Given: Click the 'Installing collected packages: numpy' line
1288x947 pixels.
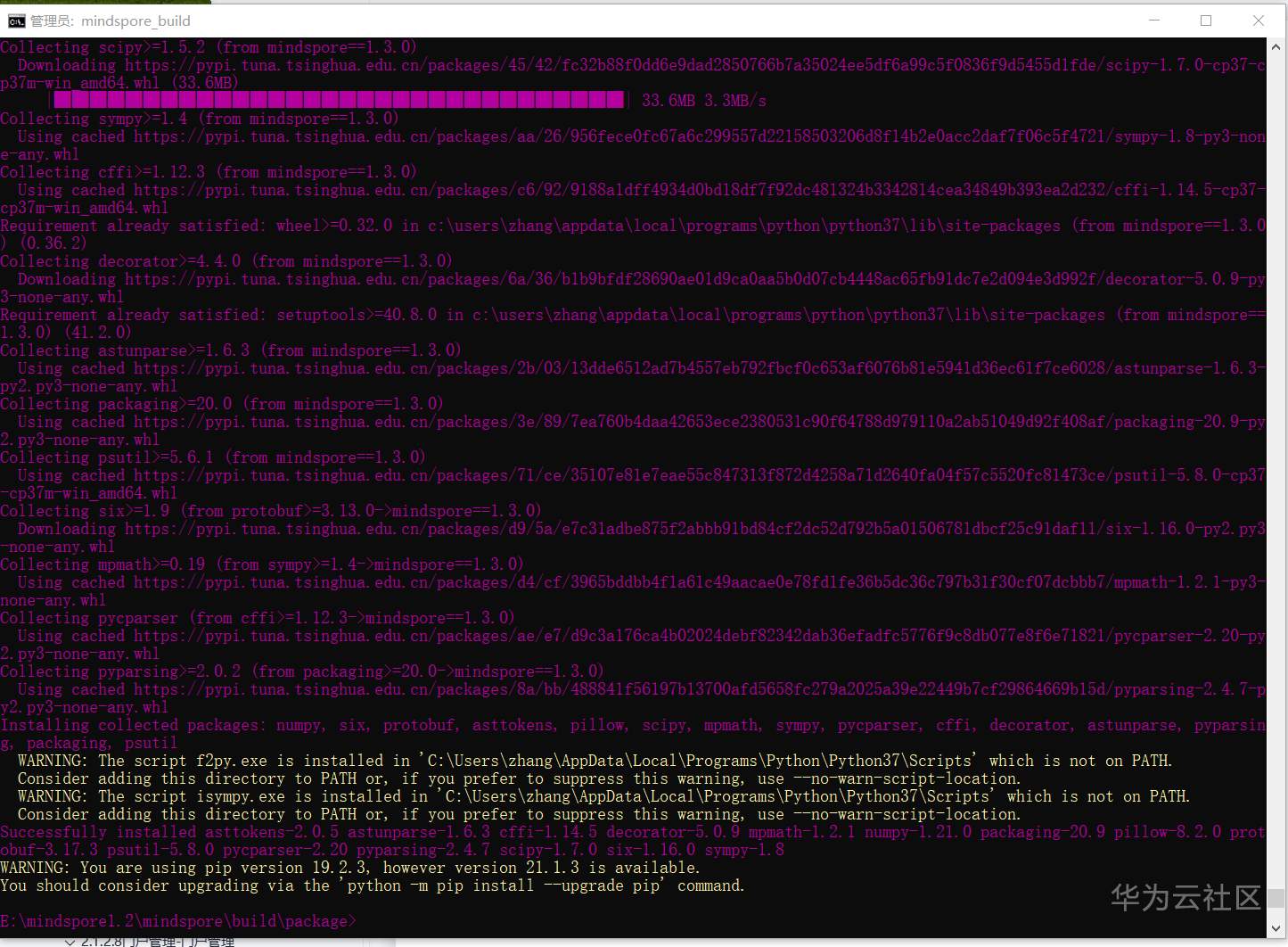Looking at the screenshot, I should [x=633, y=725].
